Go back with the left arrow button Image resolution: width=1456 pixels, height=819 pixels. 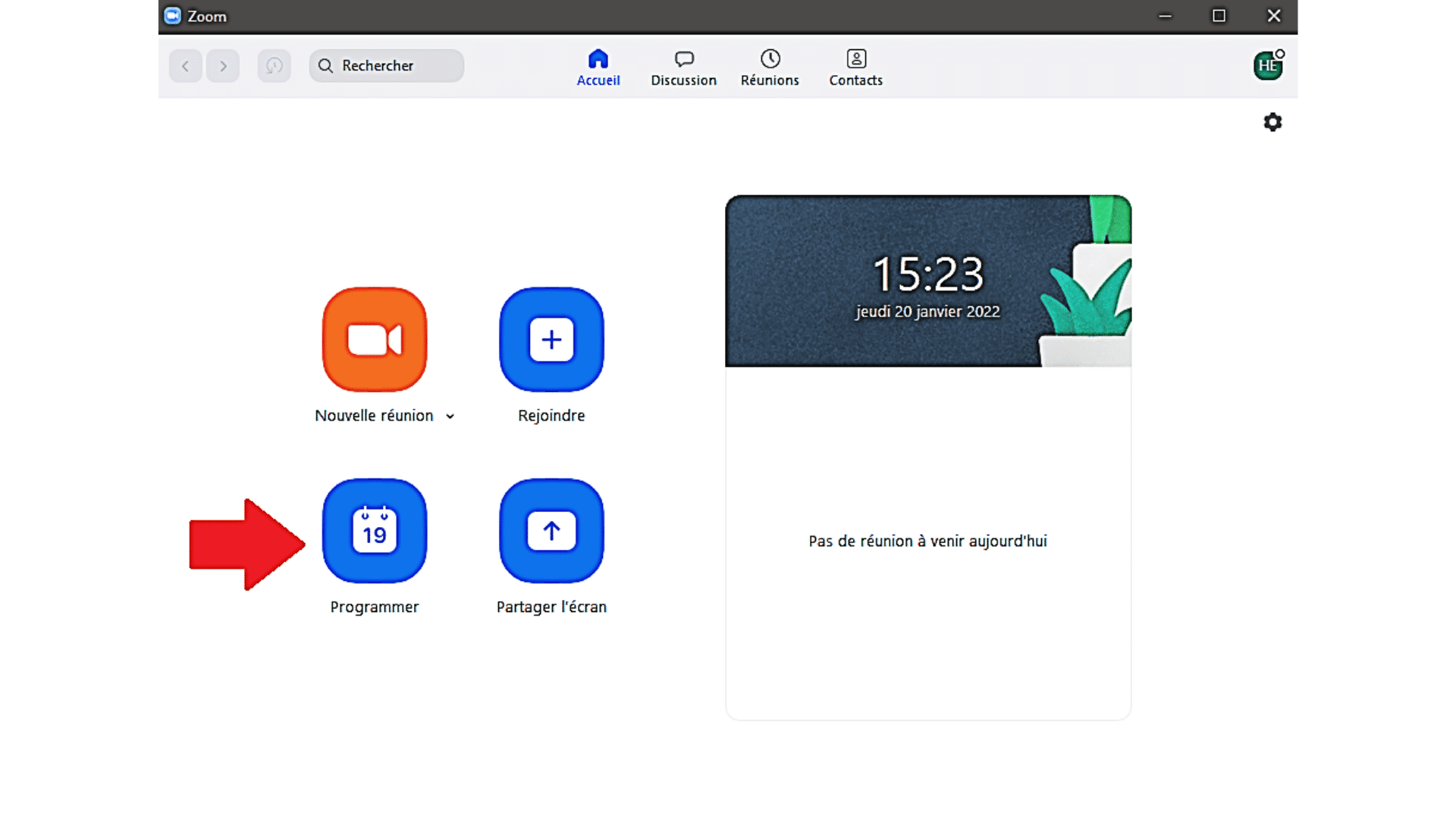click(185, 66)
